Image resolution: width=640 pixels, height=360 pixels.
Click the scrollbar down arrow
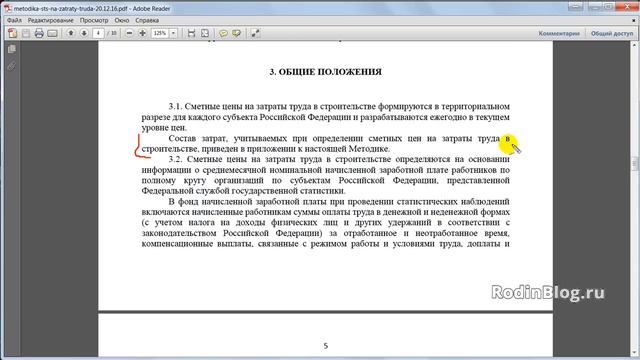coord(635,353)
